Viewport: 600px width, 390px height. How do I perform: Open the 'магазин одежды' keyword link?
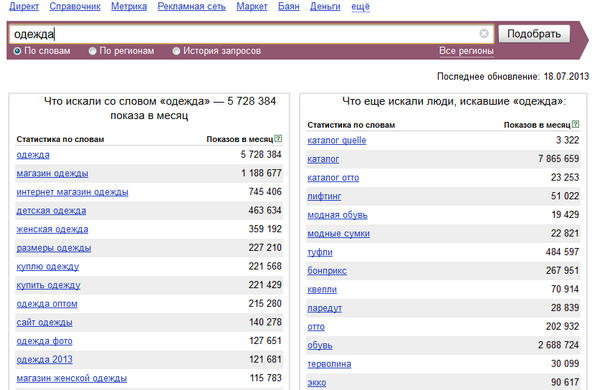pyautogui.click(x=52, y=173)
